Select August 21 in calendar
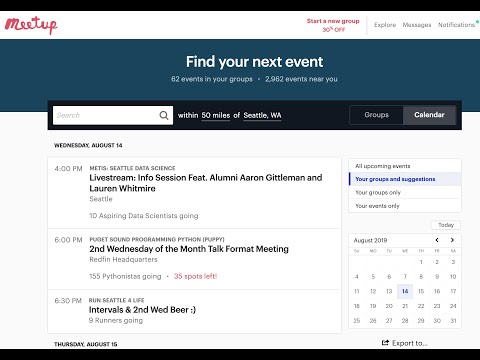 (405, 306)
